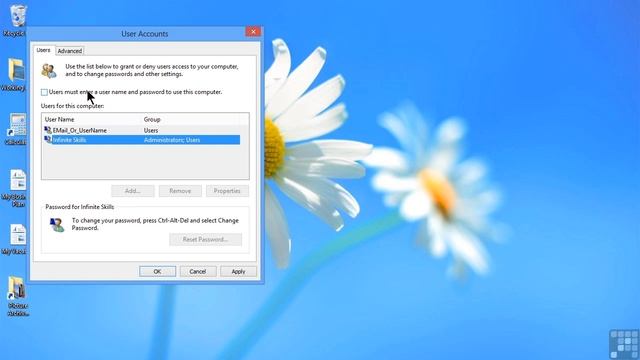The height and width of the screenshot is (360, 640).
Task: Cancel the User Accounts dialog
Action: [x=198, y=271]
